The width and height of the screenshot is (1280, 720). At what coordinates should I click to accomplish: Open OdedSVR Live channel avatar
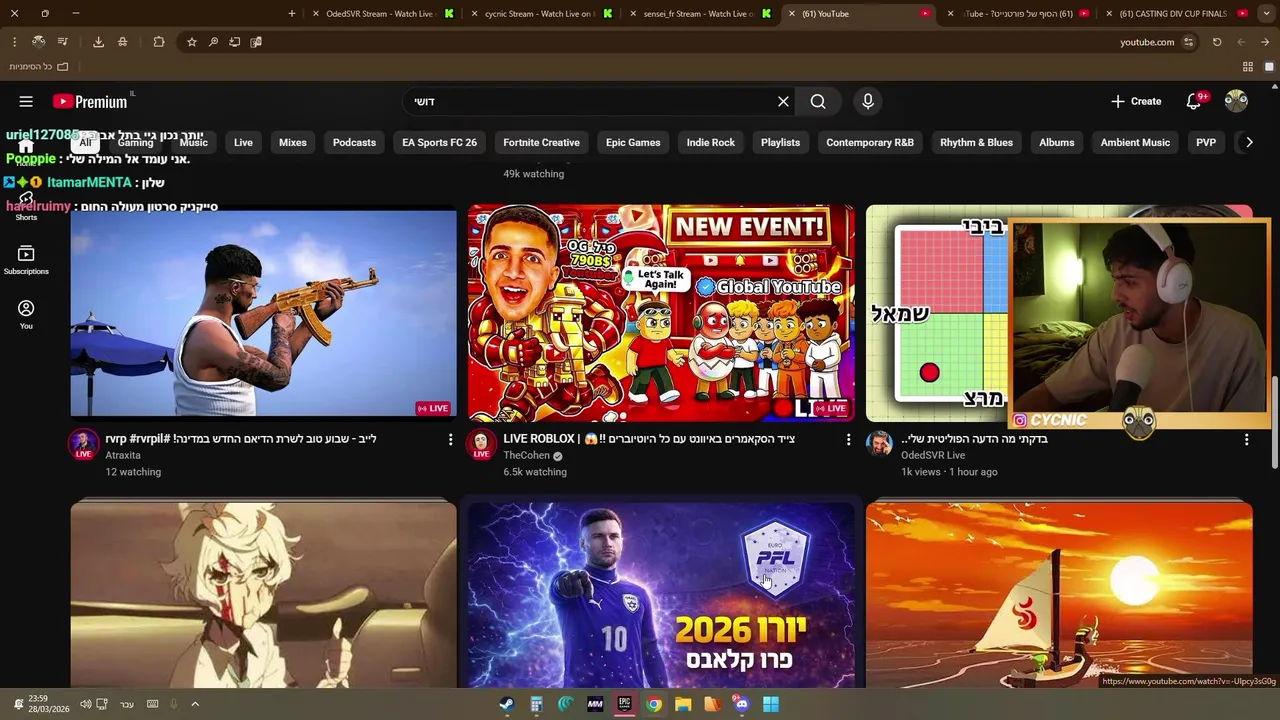click(879, 444)
